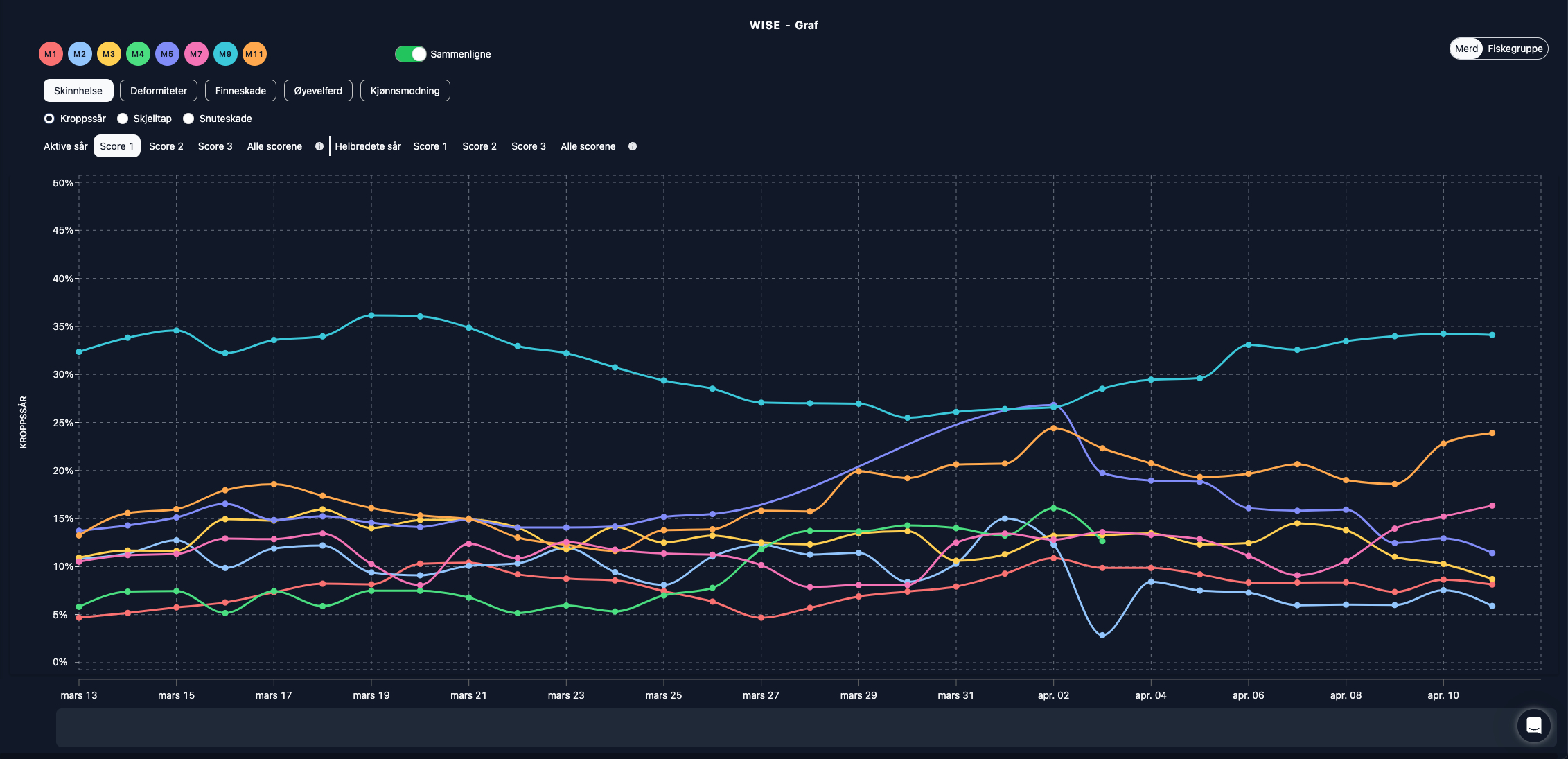Click the M9 peak point at mars 19
1568x759 pixels.
371,315
